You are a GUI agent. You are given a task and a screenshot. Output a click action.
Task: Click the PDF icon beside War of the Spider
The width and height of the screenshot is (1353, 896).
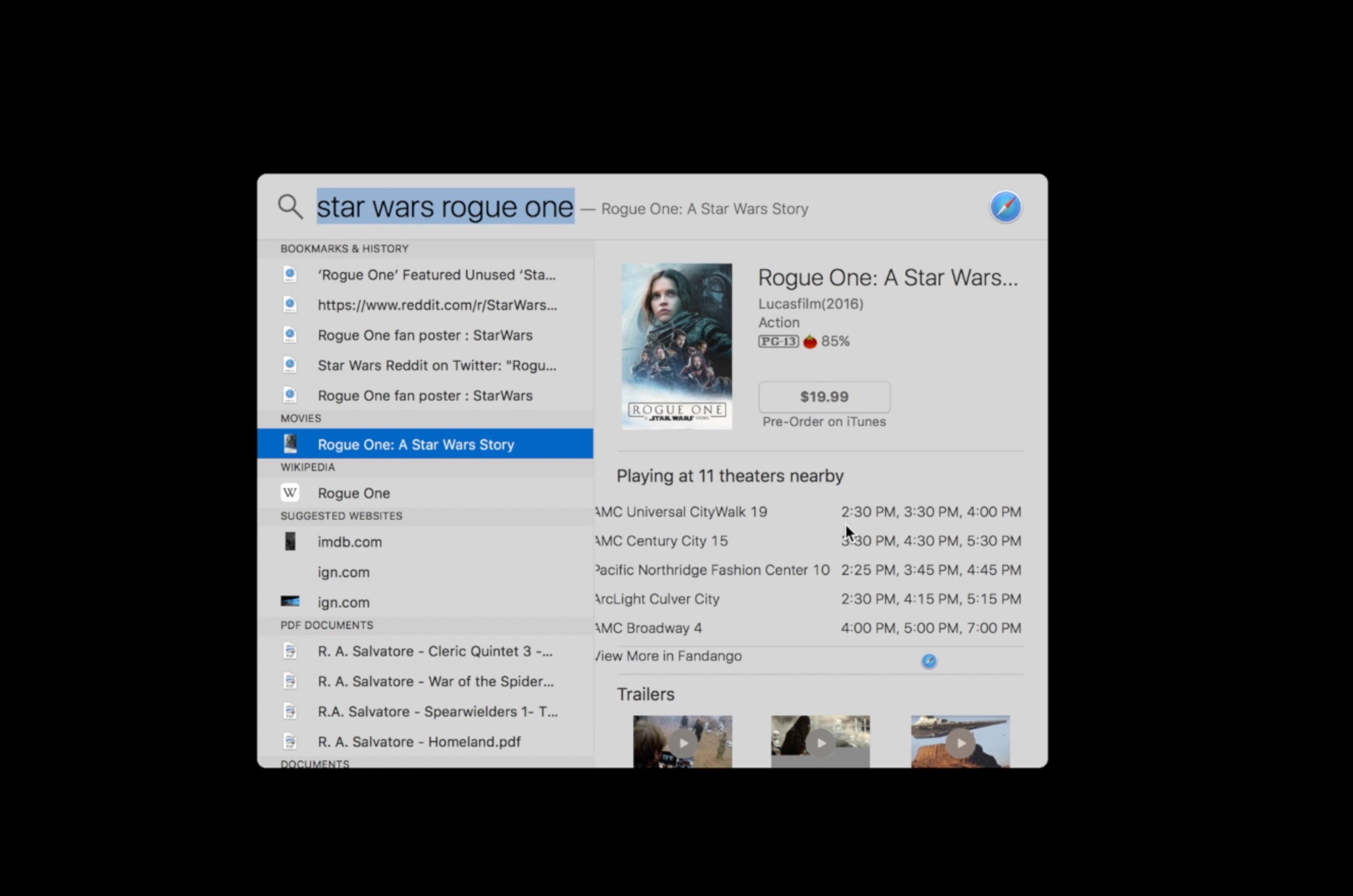(x=290, y=681)
